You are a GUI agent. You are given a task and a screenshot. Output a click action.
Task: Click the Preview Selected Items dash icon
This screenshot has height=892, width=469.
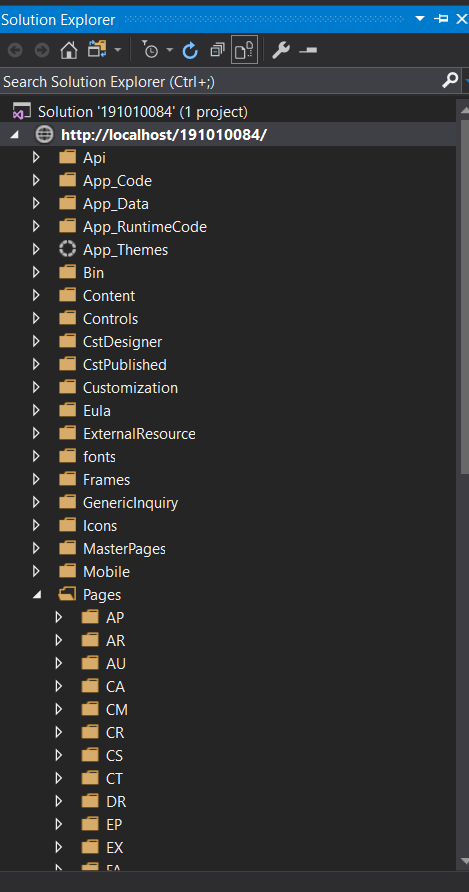[x=308, y=51]
